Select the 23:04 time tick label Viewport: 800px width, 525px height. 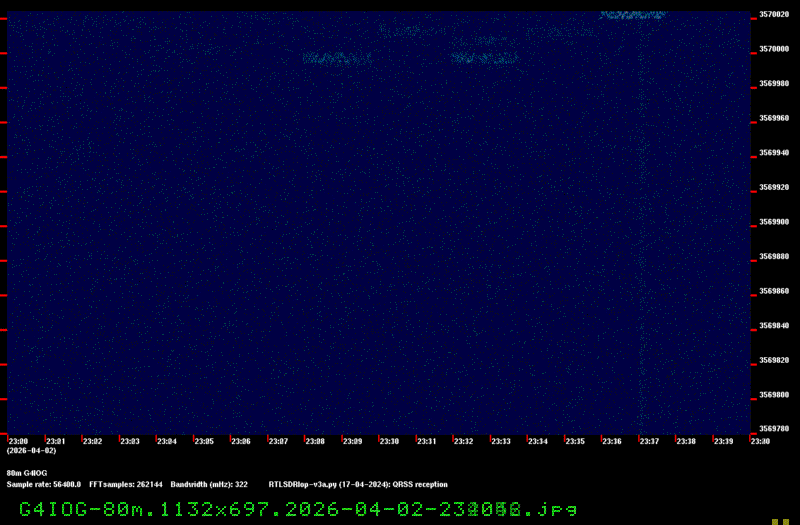point(167,441)
